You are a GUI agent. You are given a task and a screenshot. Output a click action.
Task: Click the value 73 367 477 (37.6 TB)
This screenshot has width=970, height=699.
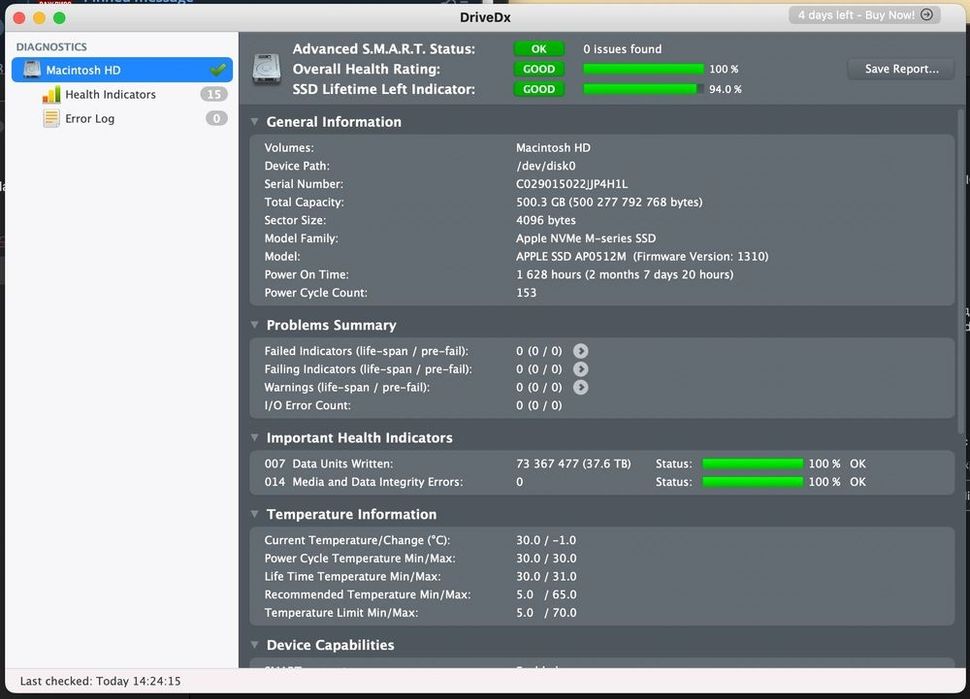573,464
